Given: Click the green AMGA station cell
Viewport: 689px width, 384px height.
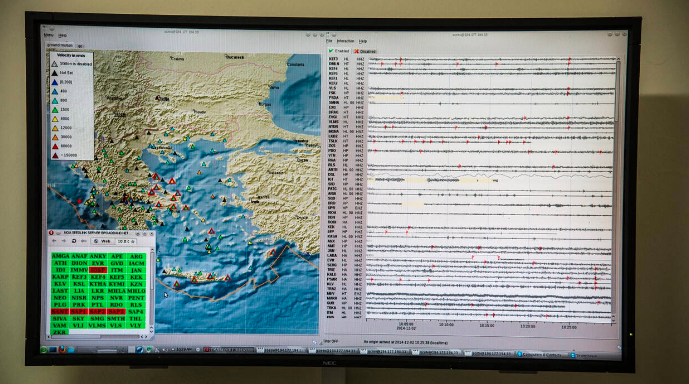Looking at the screenshot, I should pyautogui.click(x=60, y=256).
